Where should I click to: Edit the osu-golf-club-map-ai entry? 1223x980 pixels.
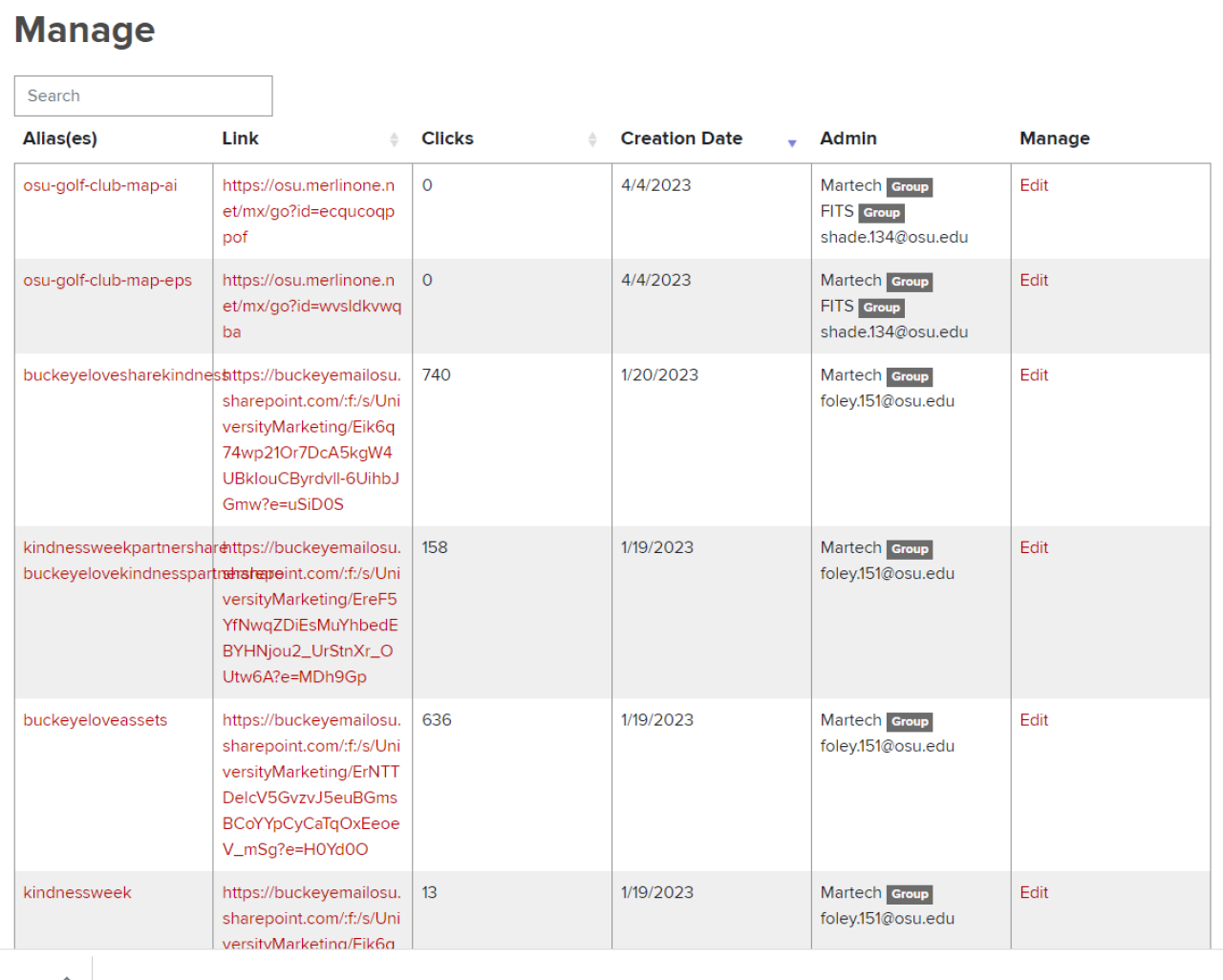point(1033,185)
